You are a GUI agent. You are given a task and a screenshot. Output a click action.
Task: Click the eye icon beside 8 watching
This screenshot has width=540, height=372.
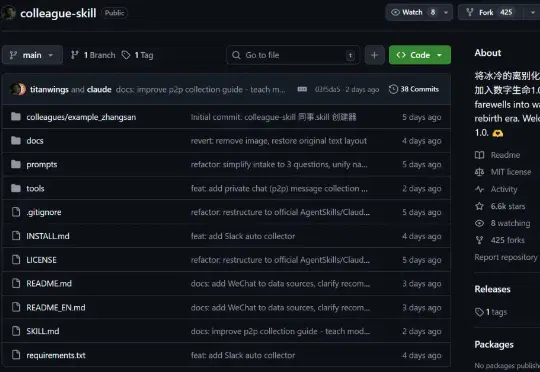479,223
